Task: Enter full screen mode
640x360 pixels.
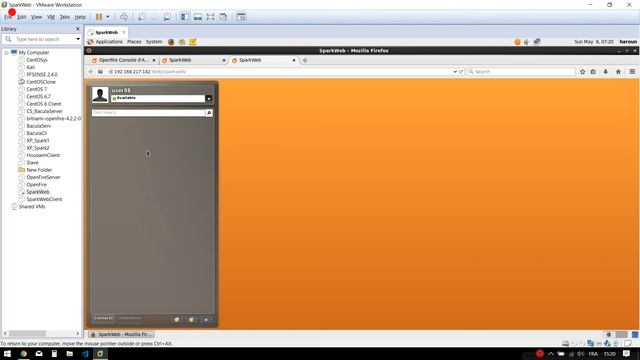Action: pyautogui.click(x=210, y=17)
